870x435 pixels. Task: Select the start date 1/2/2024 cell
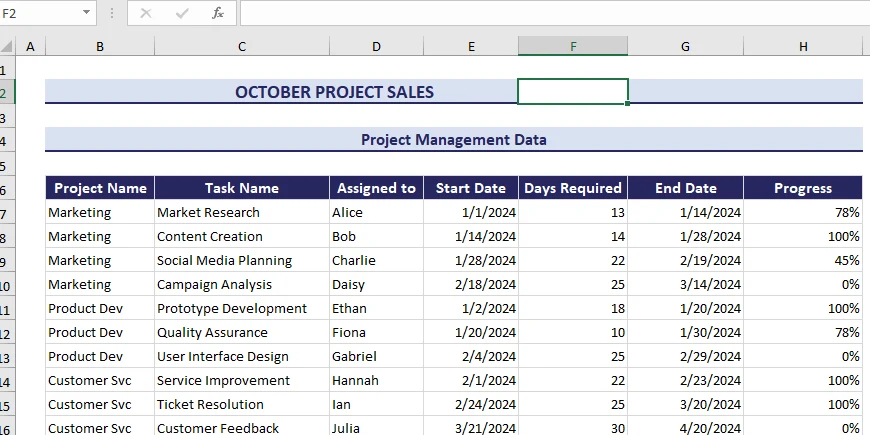click(x=471, y=308)
